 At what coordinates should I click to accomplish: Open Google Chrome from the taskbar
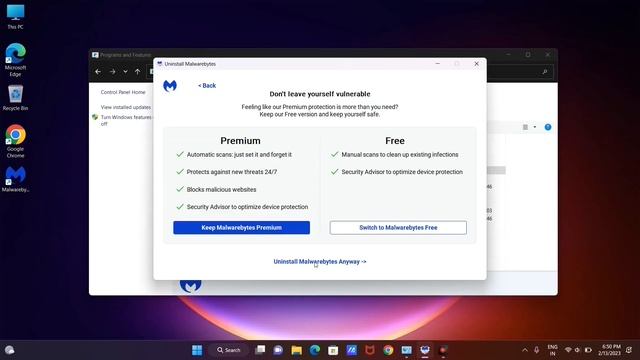(388, 350)
